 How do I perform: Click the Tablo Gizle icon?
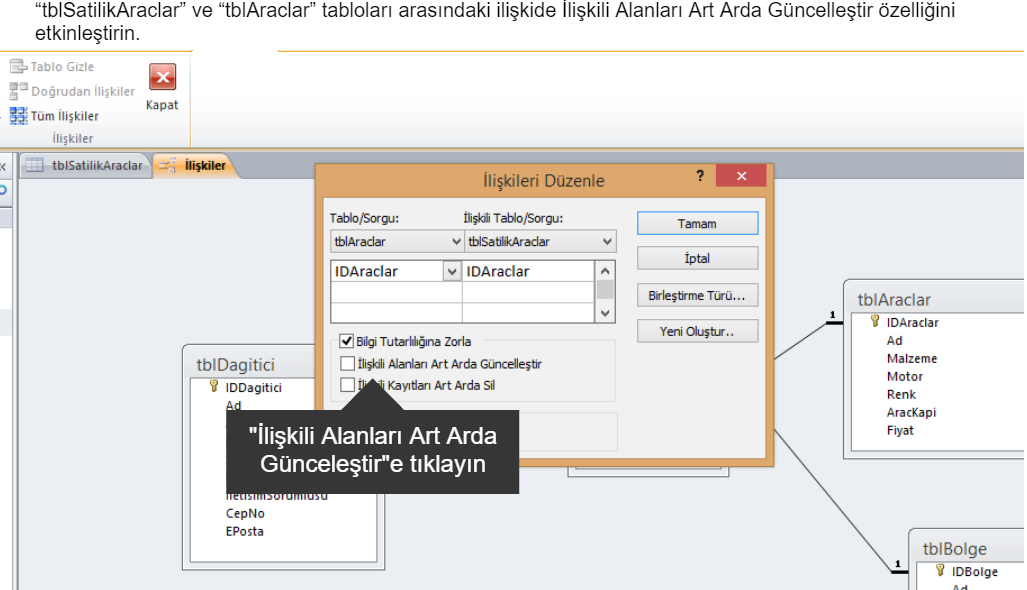click(18, 66)
